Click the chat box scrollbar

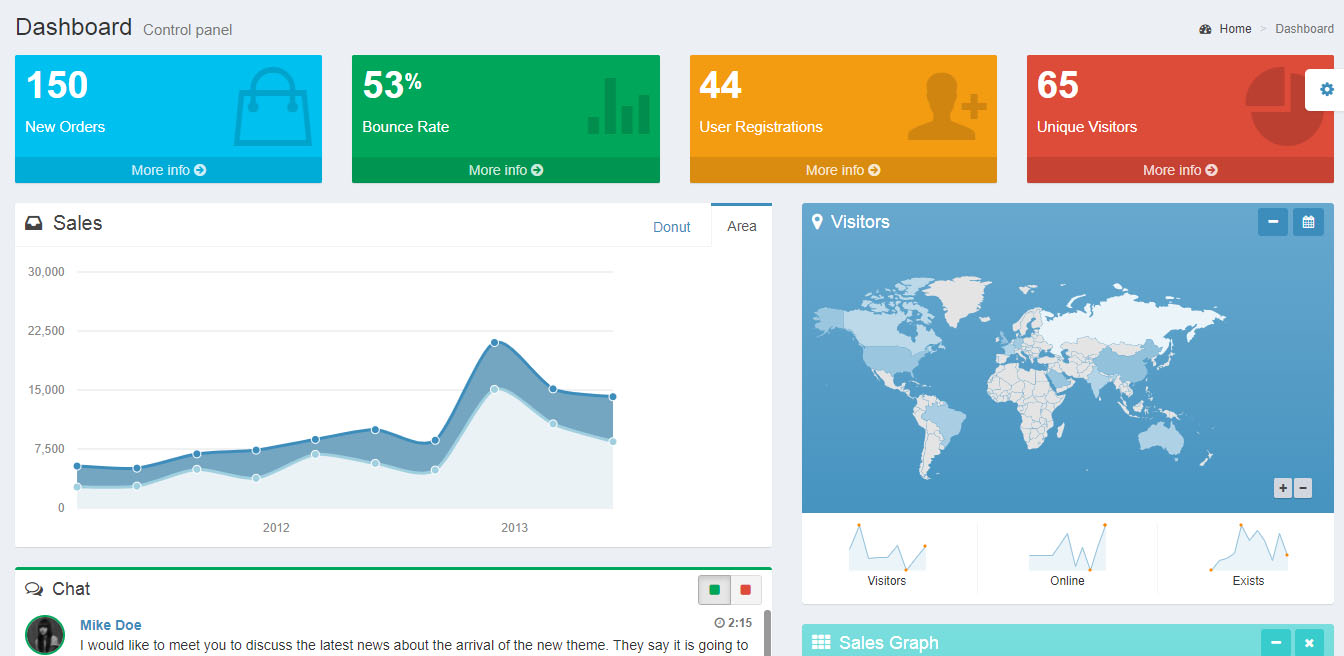[767, 630]
